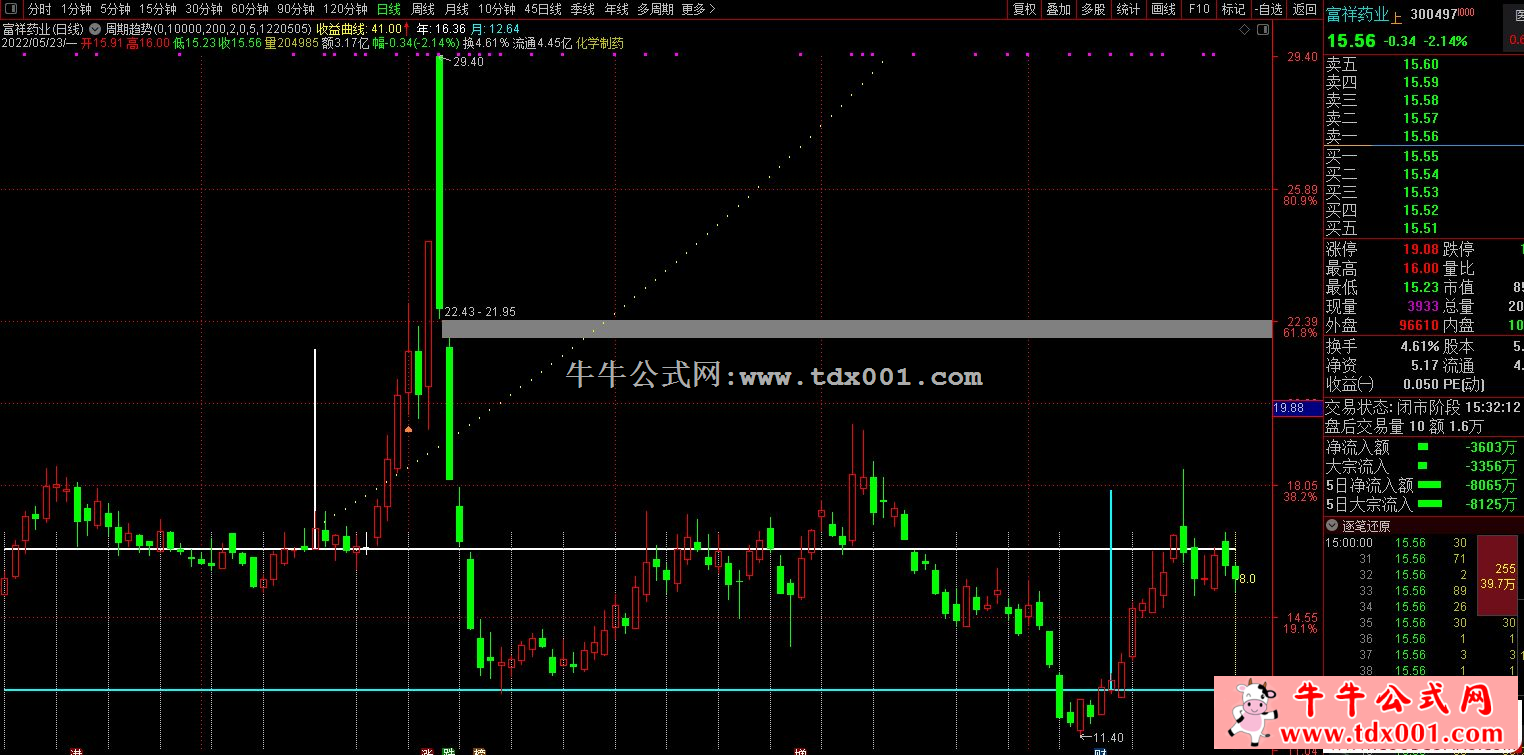This screenshot has width=1524, height=755.
Task: Click the 周期趋势 indicator name label
Action: click(129, 30)
